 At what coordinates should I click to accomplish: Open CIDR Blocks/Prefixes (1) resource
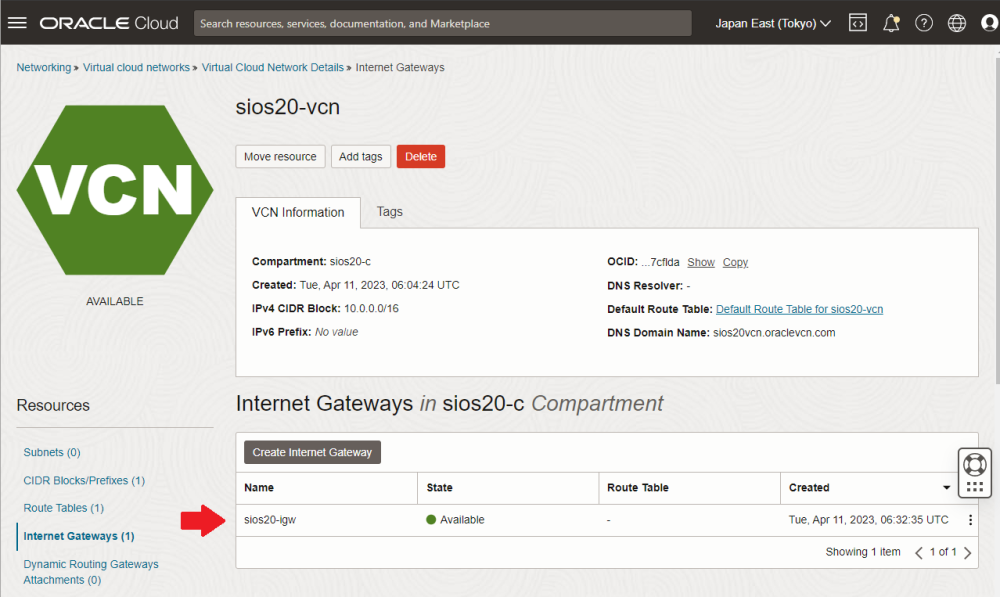point(84,480)
